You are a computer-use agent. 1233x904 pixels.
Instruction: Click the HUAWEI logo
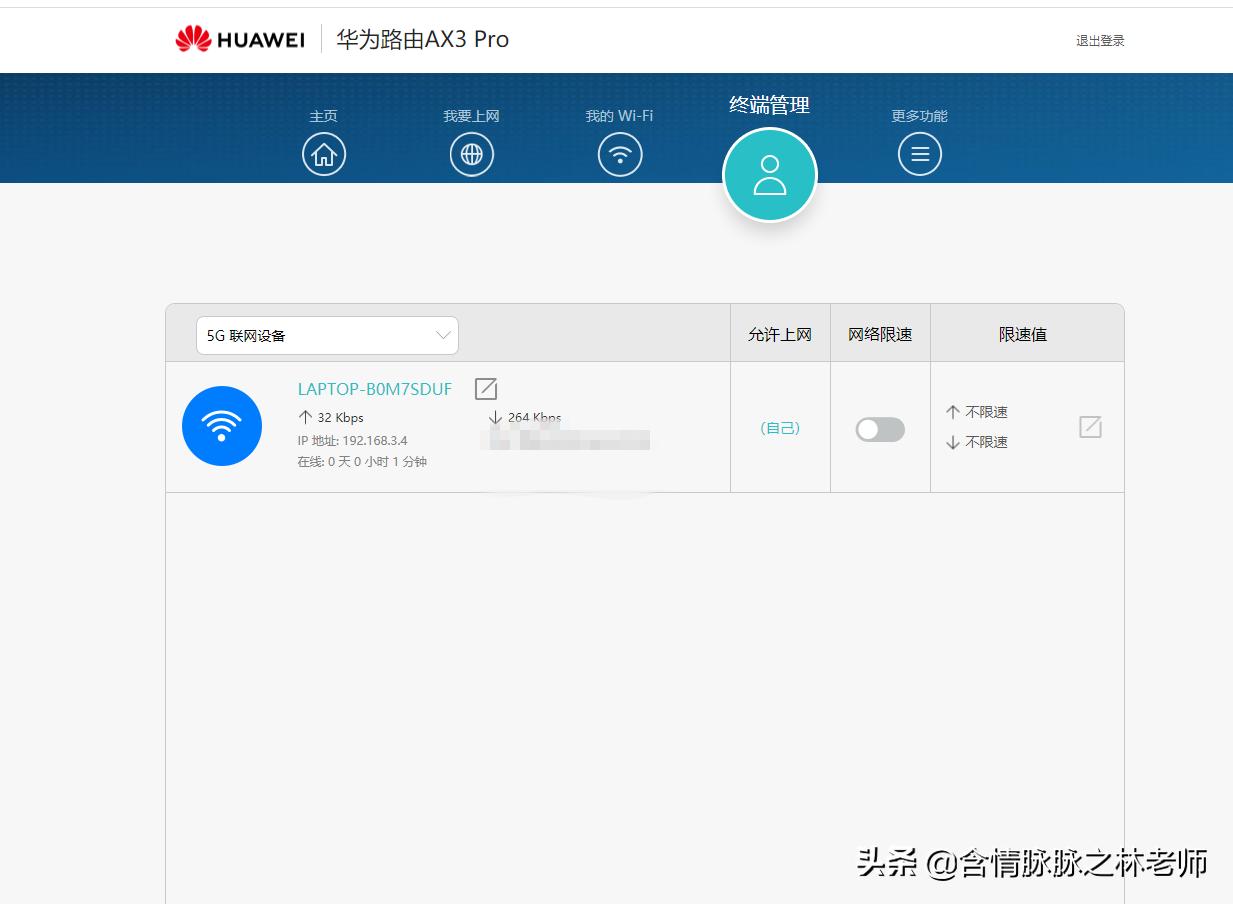pyautogui.click(x=240, y=39)
